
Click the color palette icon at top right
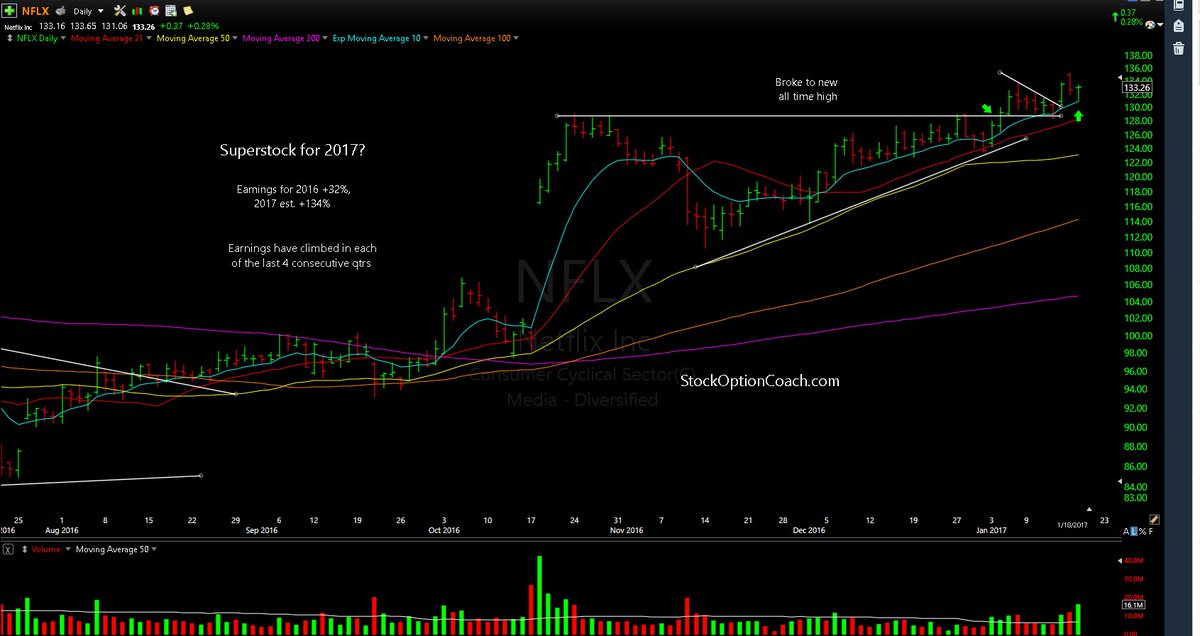point(1150,24)
